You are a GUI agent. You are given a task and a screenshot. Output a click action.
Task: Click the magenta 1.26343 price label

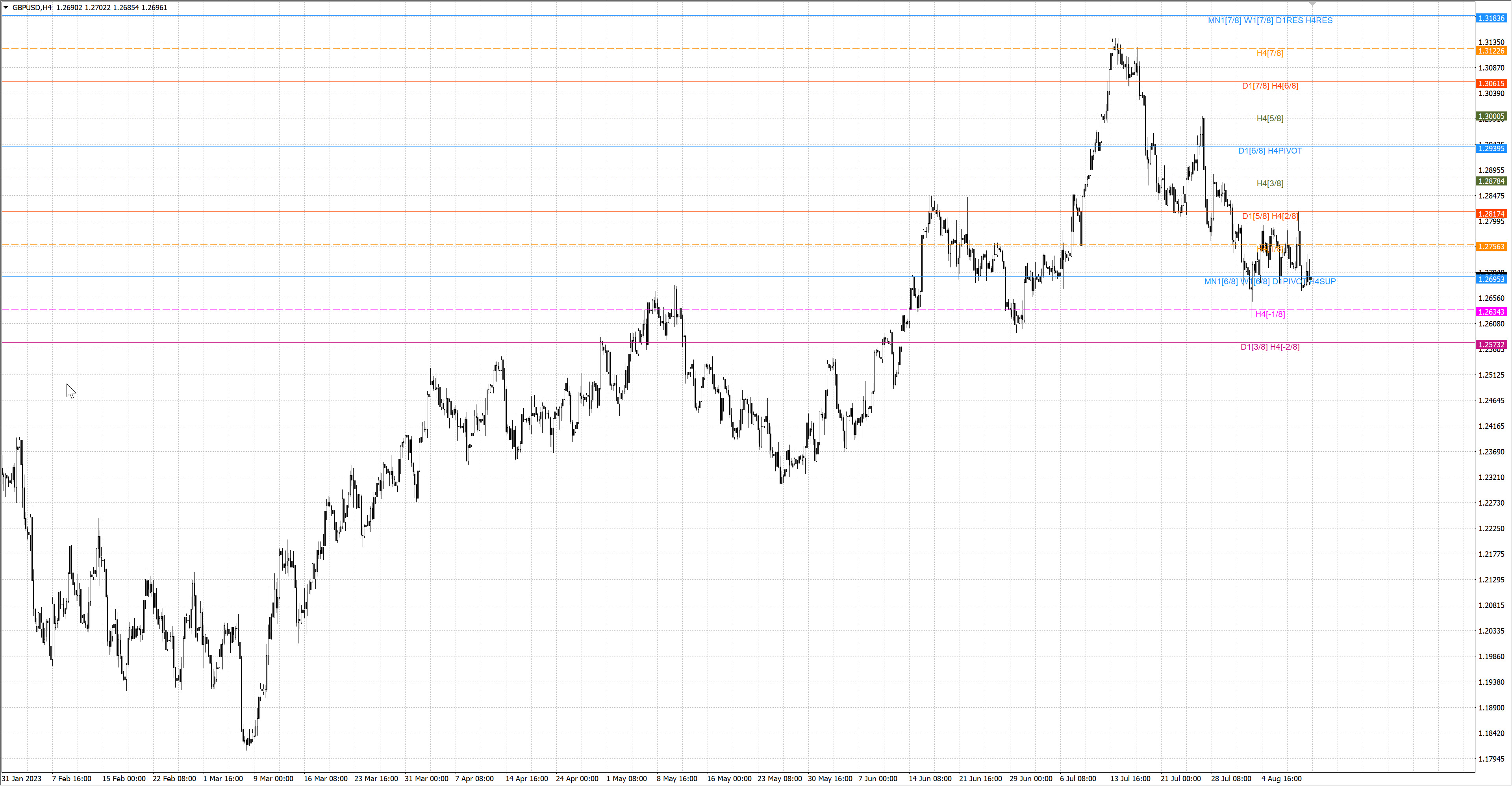pos(1491,312)
